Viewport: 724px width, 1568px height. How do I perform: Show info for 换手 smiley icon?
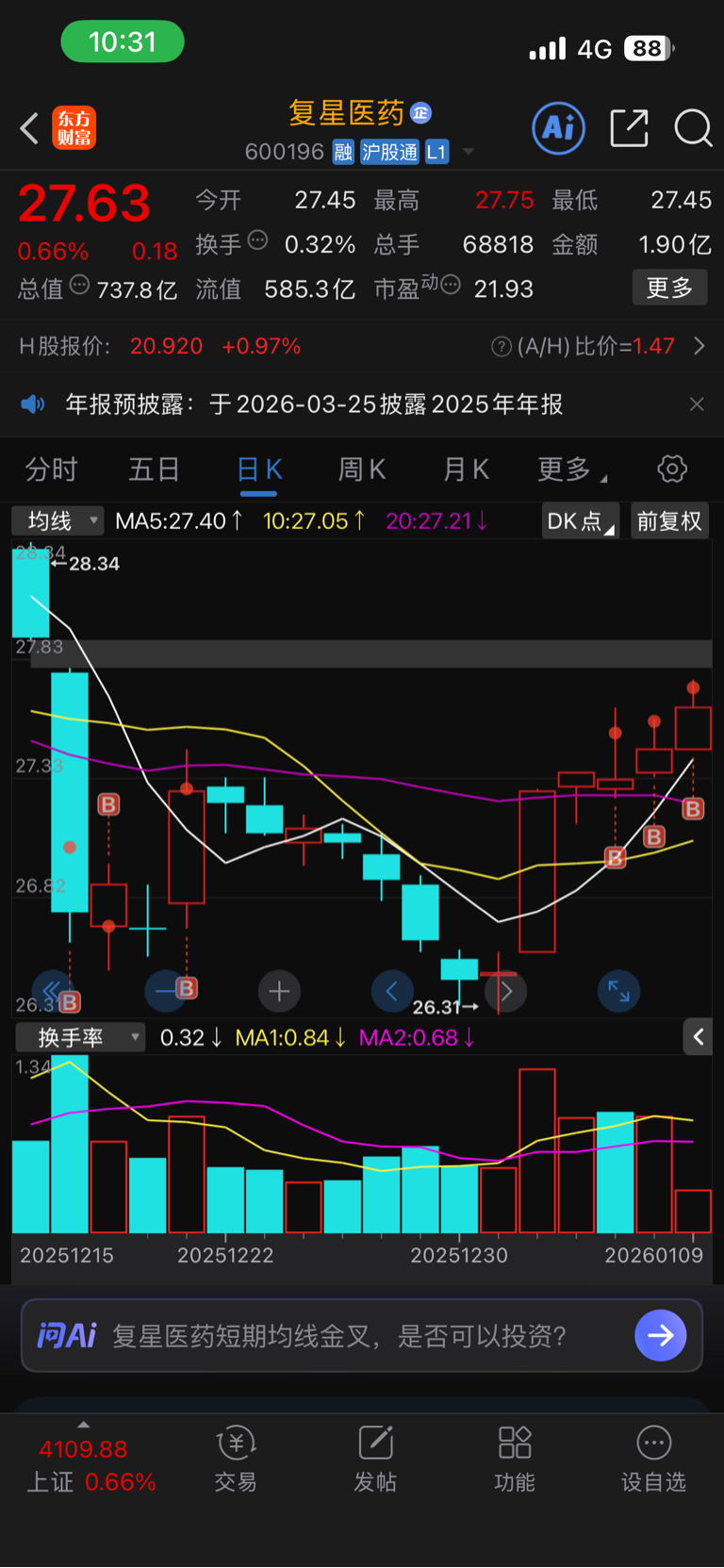click(x=257, y=239)
